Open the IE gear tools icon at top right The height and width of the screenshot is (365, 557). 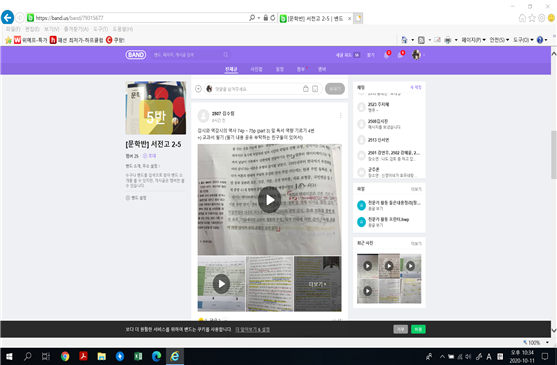click(541, 18)
